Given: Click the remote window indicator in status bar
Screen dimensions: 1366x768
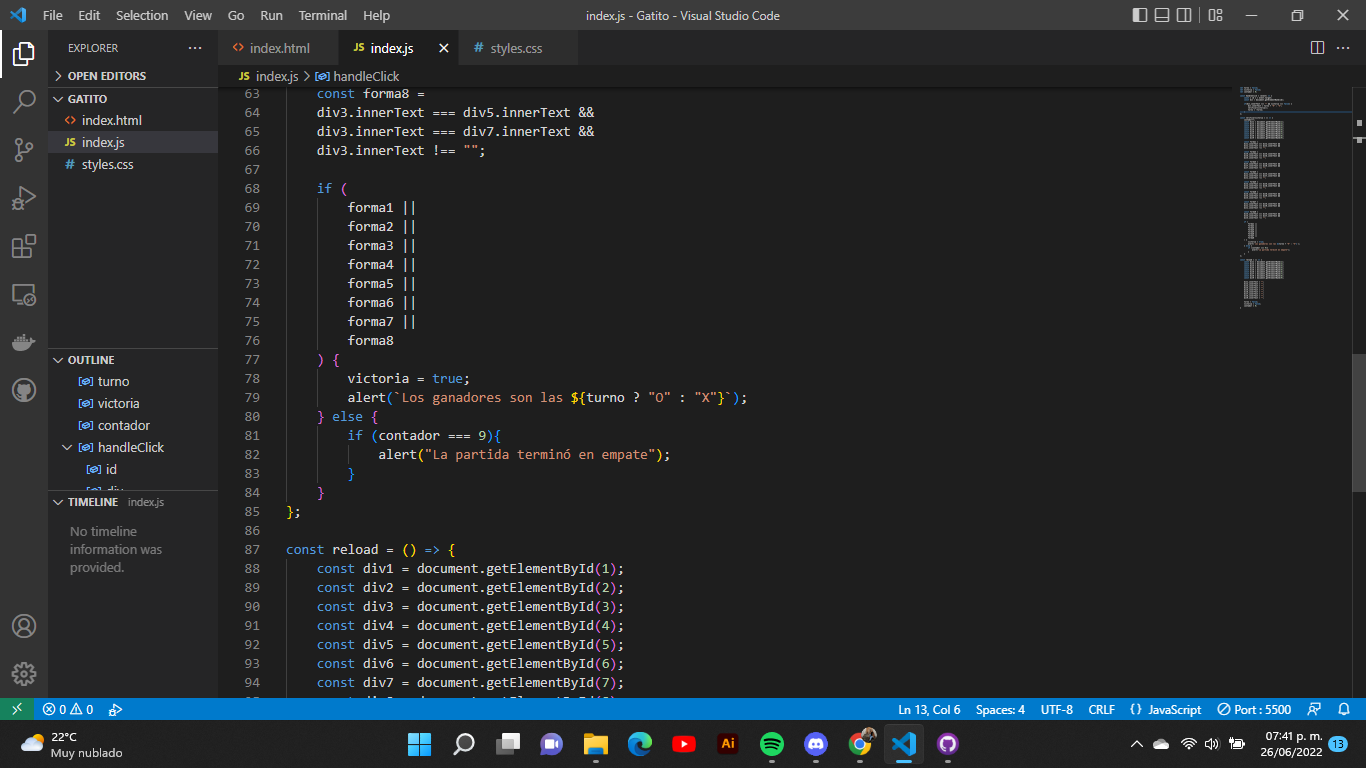Looking at the screenshot, I should click(17, 710).
